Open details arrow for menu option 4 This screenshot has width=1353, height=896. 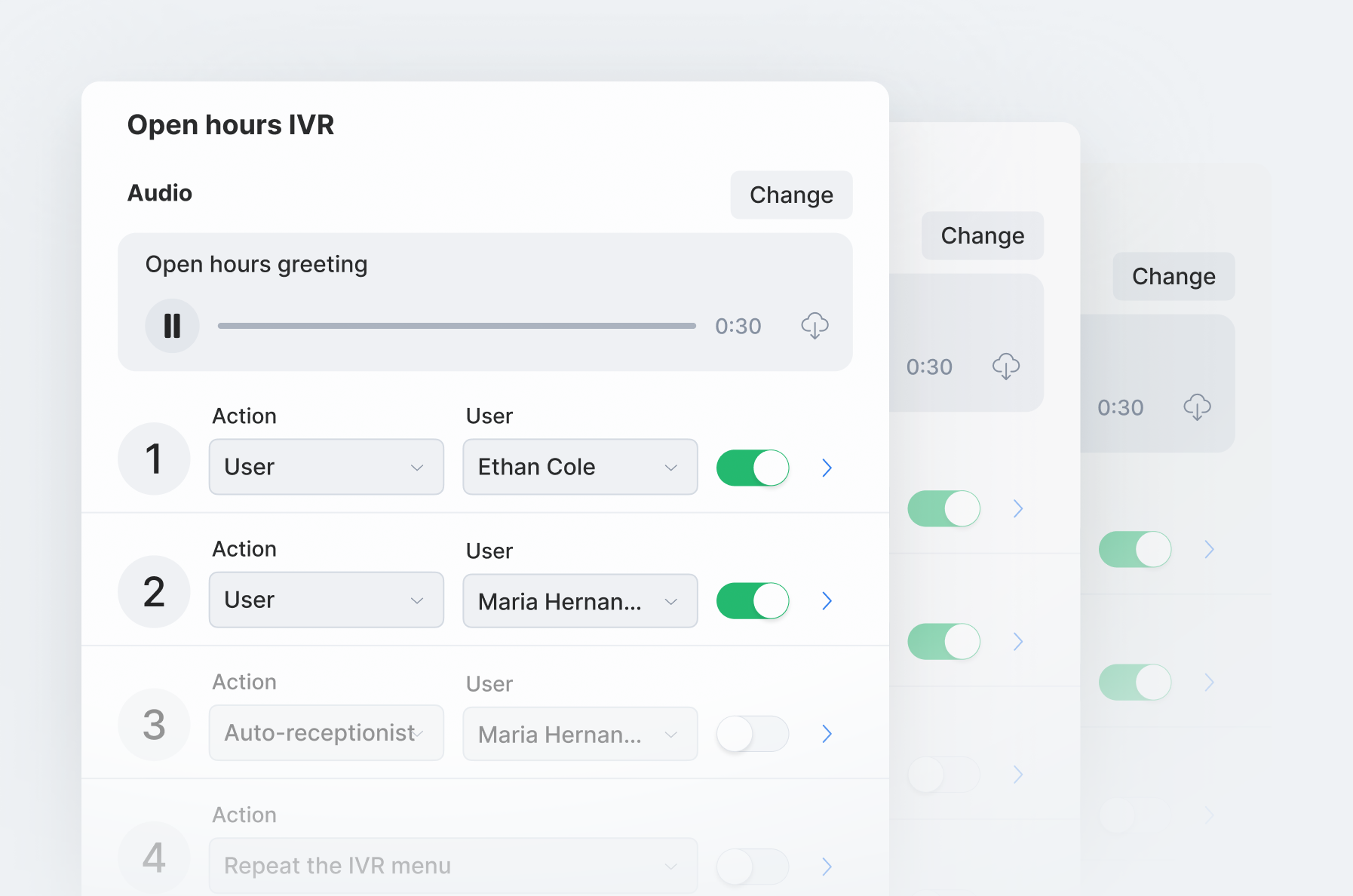(827, 867)
